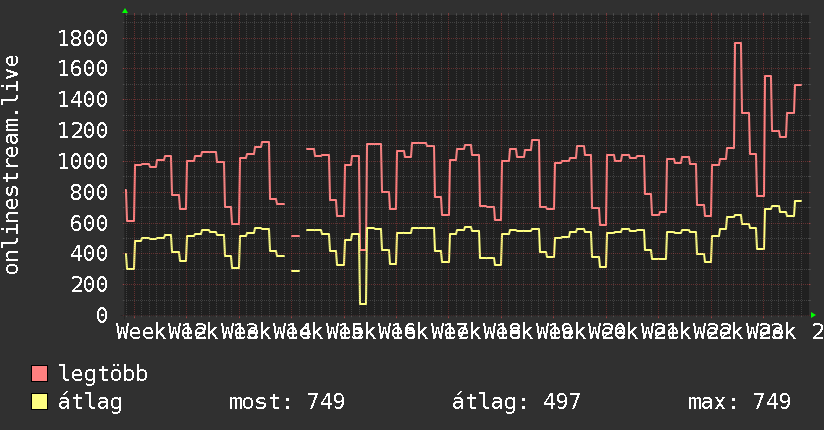
Task: Click the yellow átlag color swatch
Action: [x=39, y=402]
